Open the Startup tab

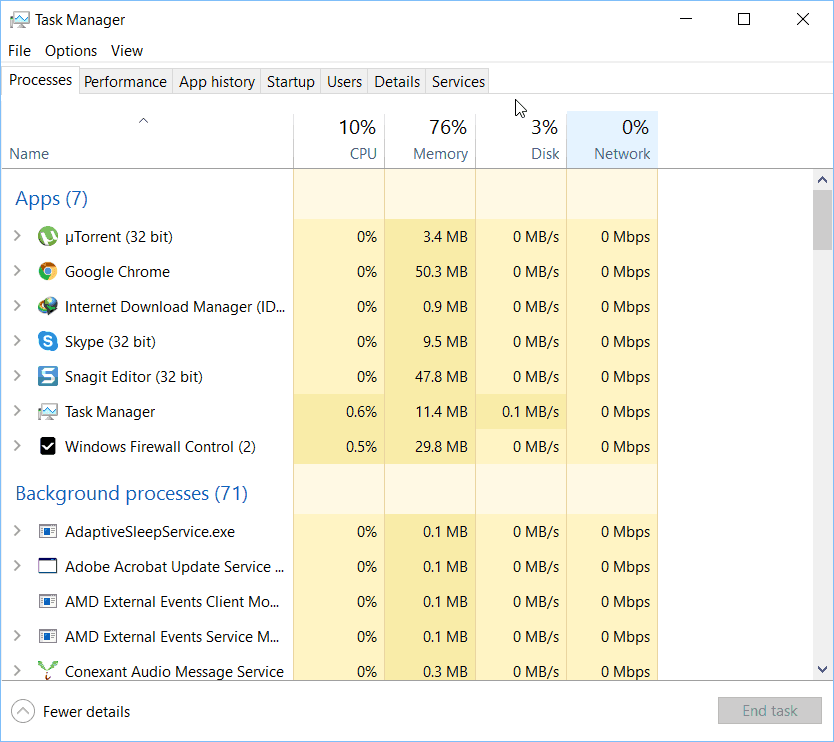(290, 82)
